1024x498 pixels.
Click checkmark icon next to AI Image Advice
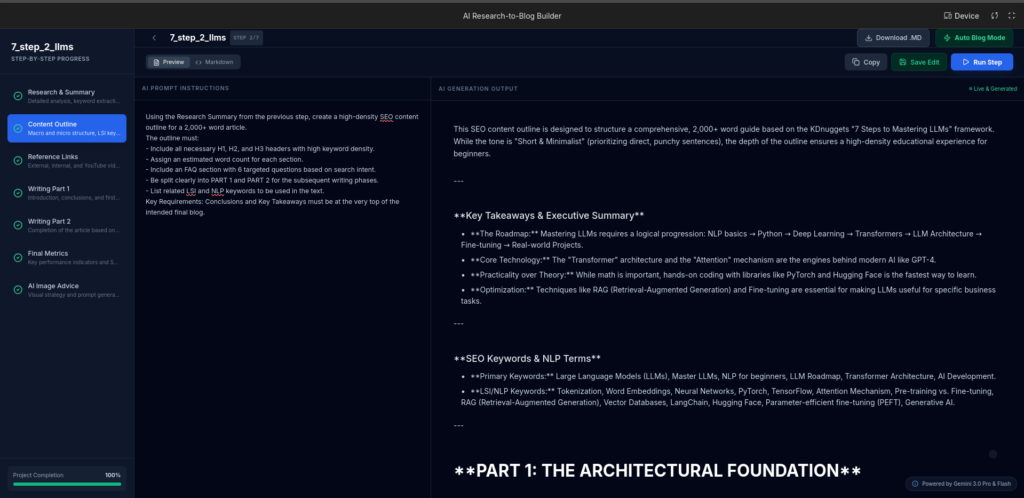click(18, 290)
